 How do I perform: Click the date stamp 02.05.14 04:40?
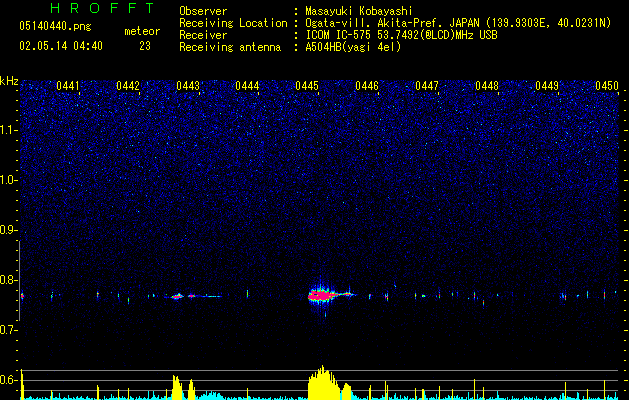click(x=61, y=46)
